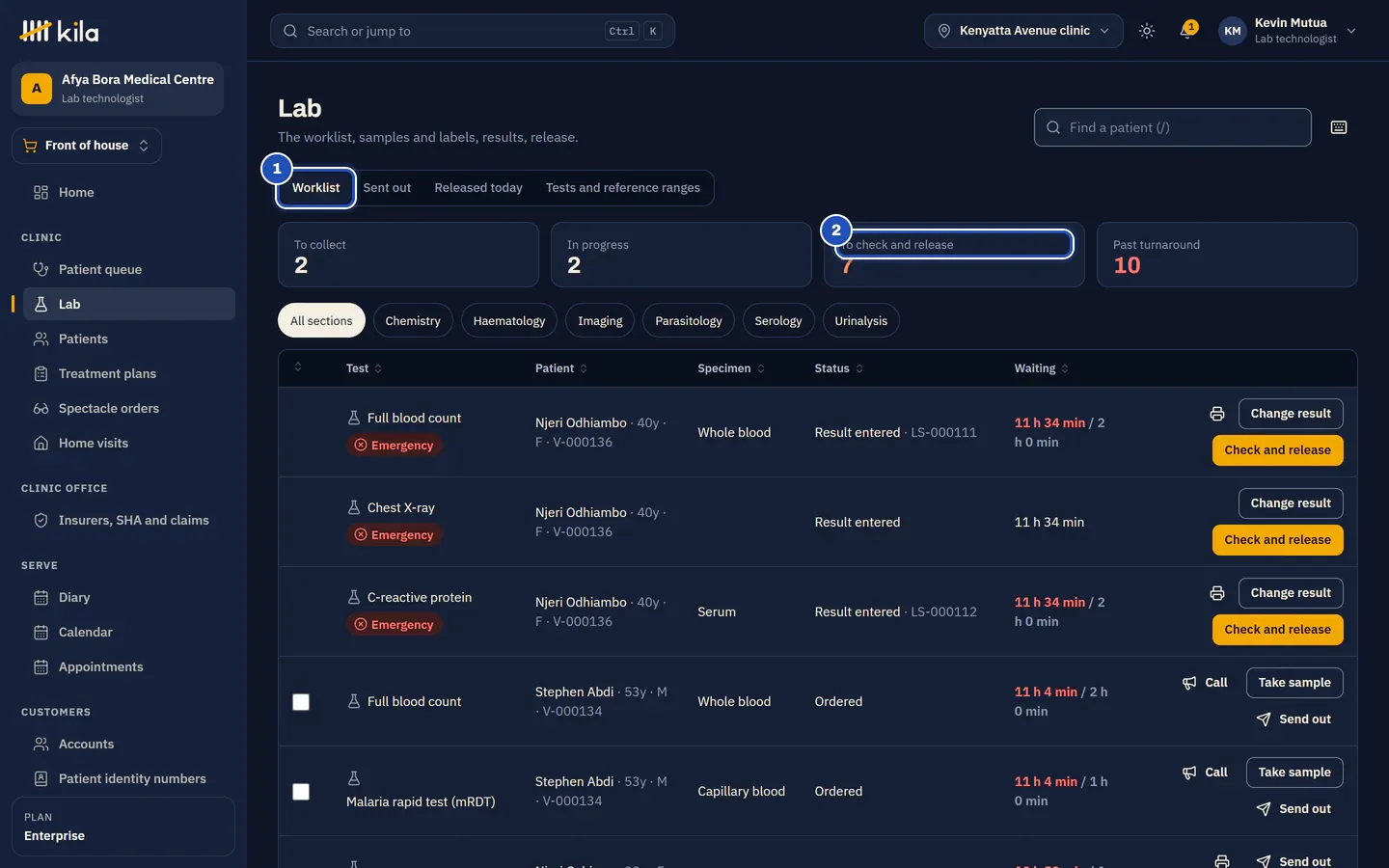This screenshot has height=868, width=1389.
Task: Open Treatment plans in the sidebar
Action: [129, 373]
